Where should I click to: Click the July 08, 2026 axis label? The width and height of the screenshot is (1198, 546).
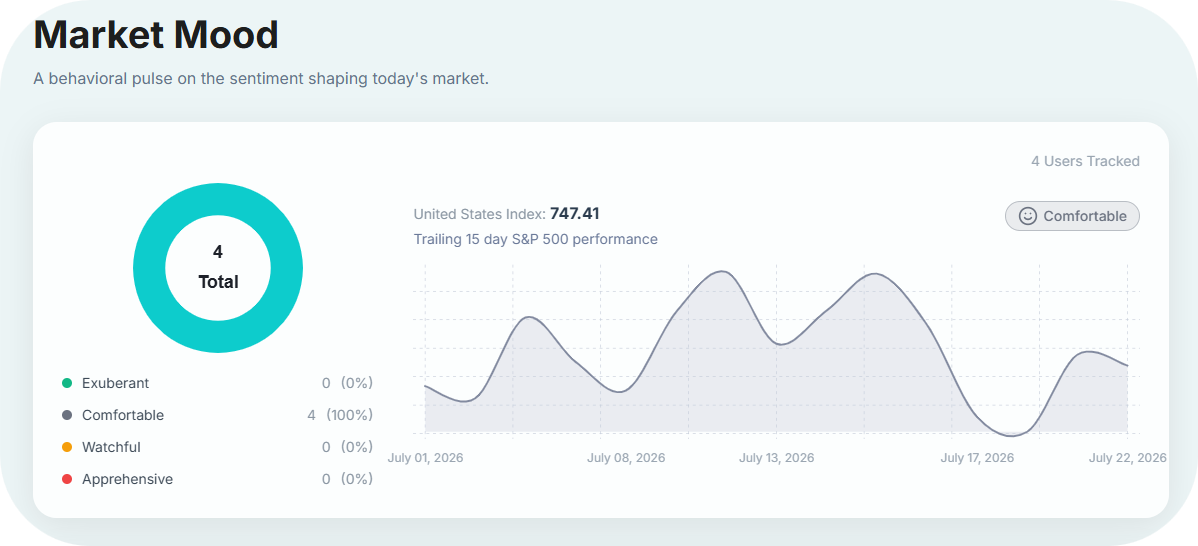point(626,458)
